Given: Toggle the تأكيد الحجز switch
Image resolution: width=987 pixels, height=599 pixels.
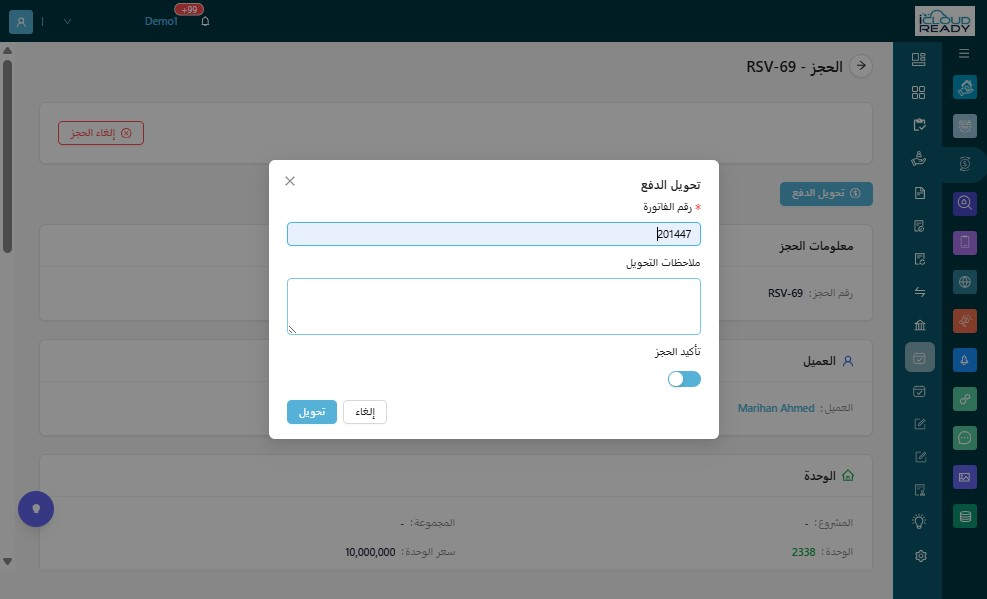Looking at the screenshot, I should 684,379.
